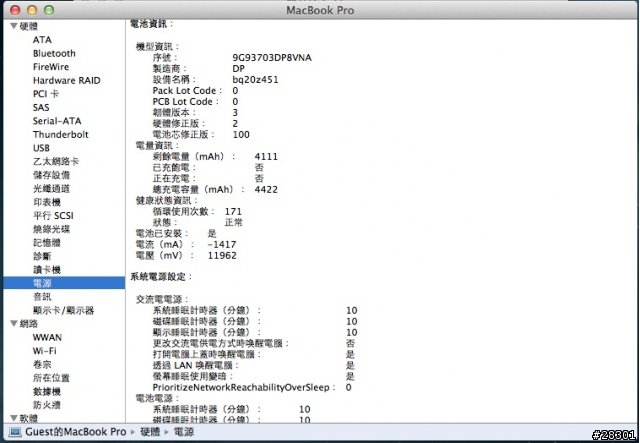Select 數據機 in the sidebar
640x443 pixels.
point(47,392)
